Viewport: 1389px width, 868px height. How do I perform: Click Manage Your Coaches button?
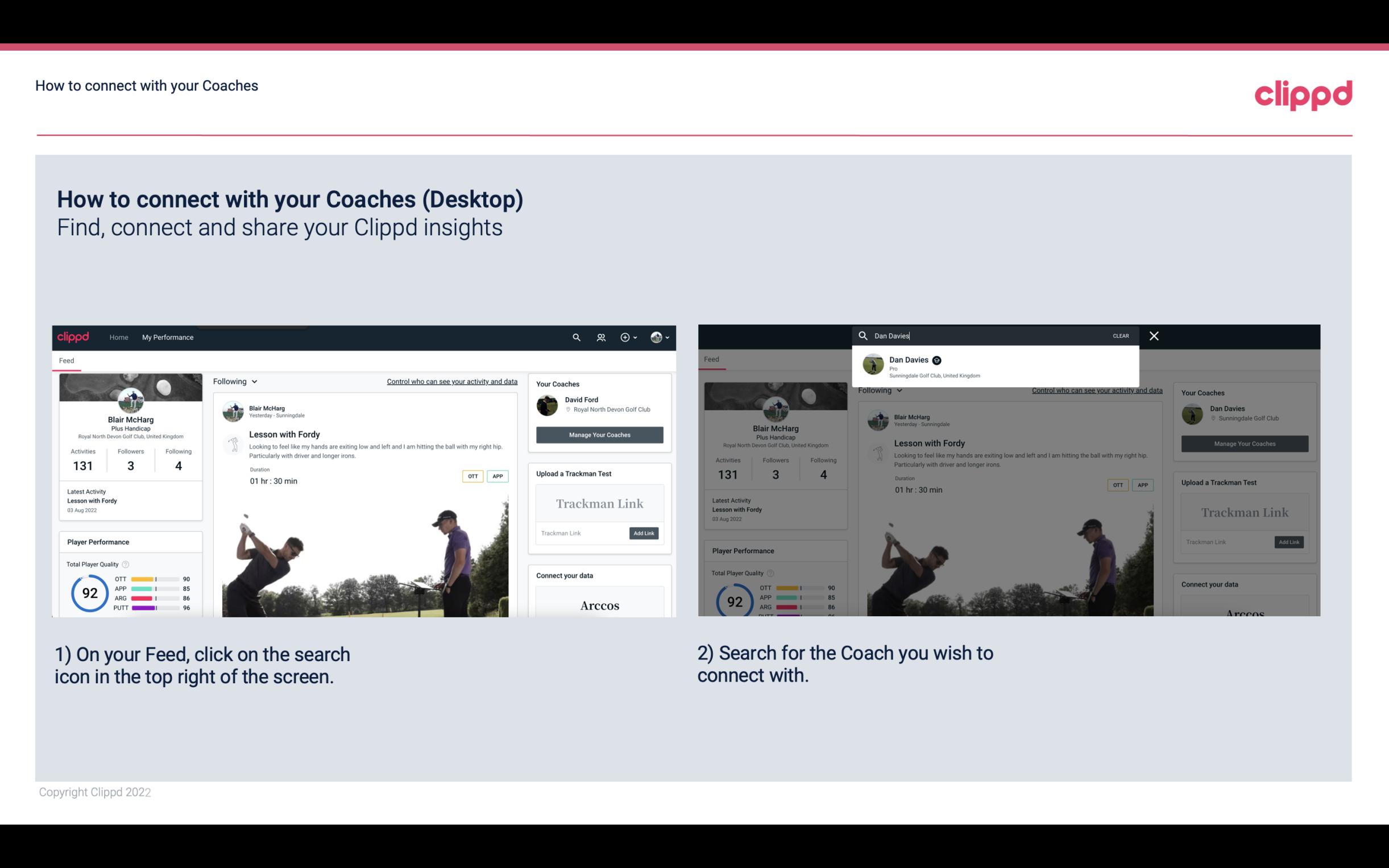click(x=599, y=435)
